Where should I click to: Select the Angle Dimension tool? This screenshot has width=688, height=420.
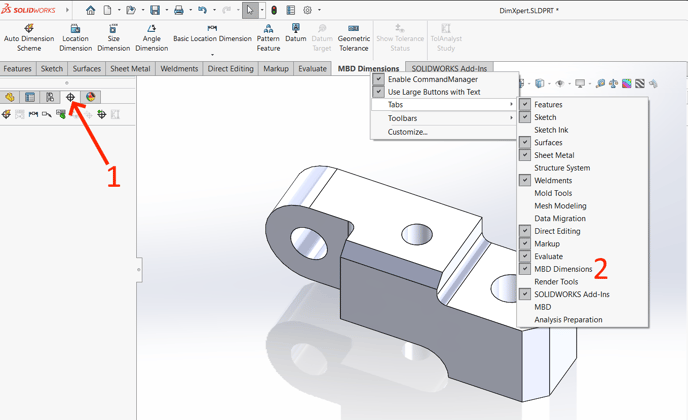[x=151, y=38]
